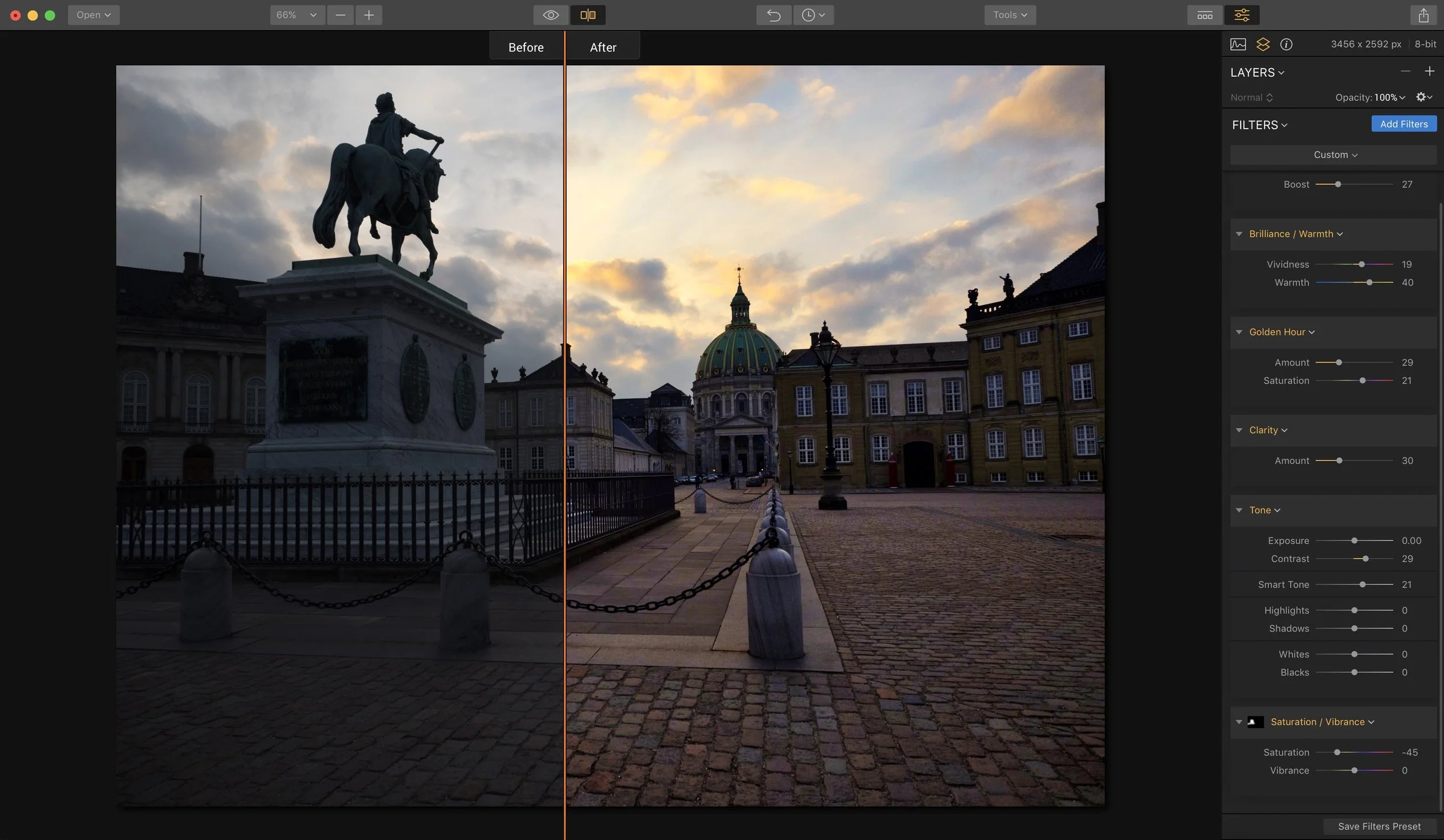
Task: Open the layer settings gear menu
Action: [1423, 97]
